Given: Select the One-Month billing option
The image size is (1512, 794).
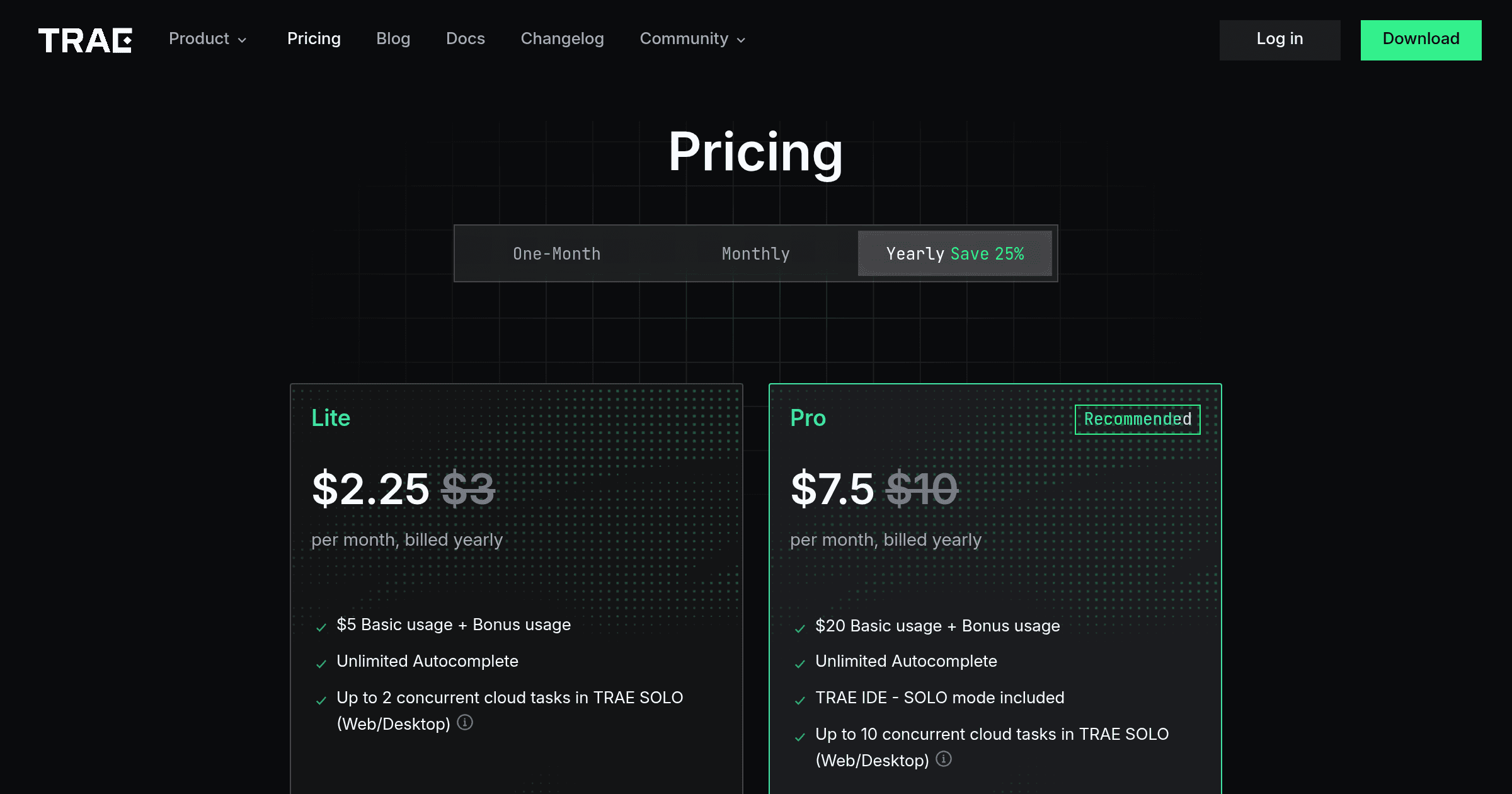Looking at the screenshot, I should (556, 253).
